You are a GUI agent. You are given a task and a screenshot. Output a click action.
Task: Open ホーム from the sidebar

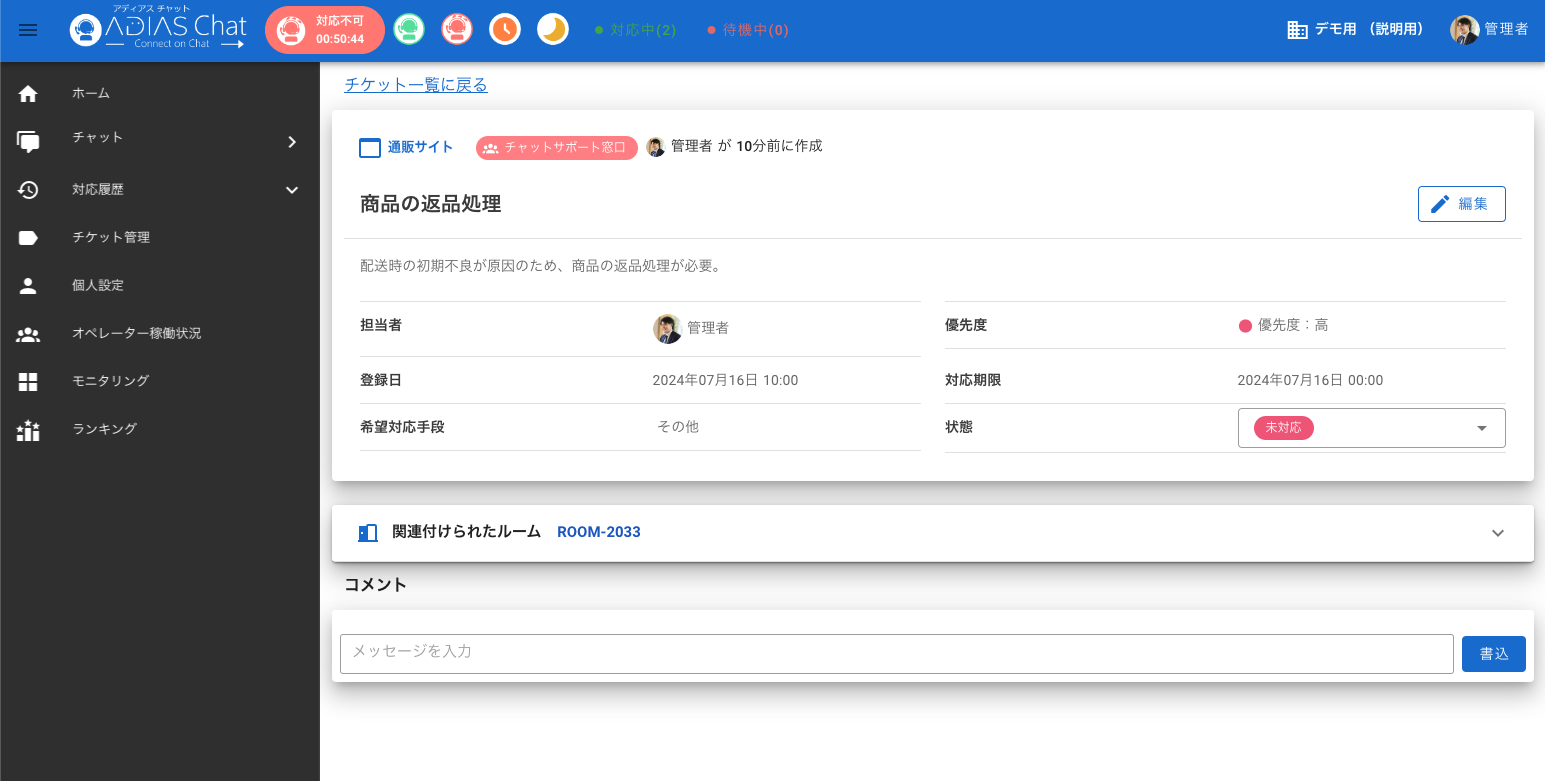[90, 93]
